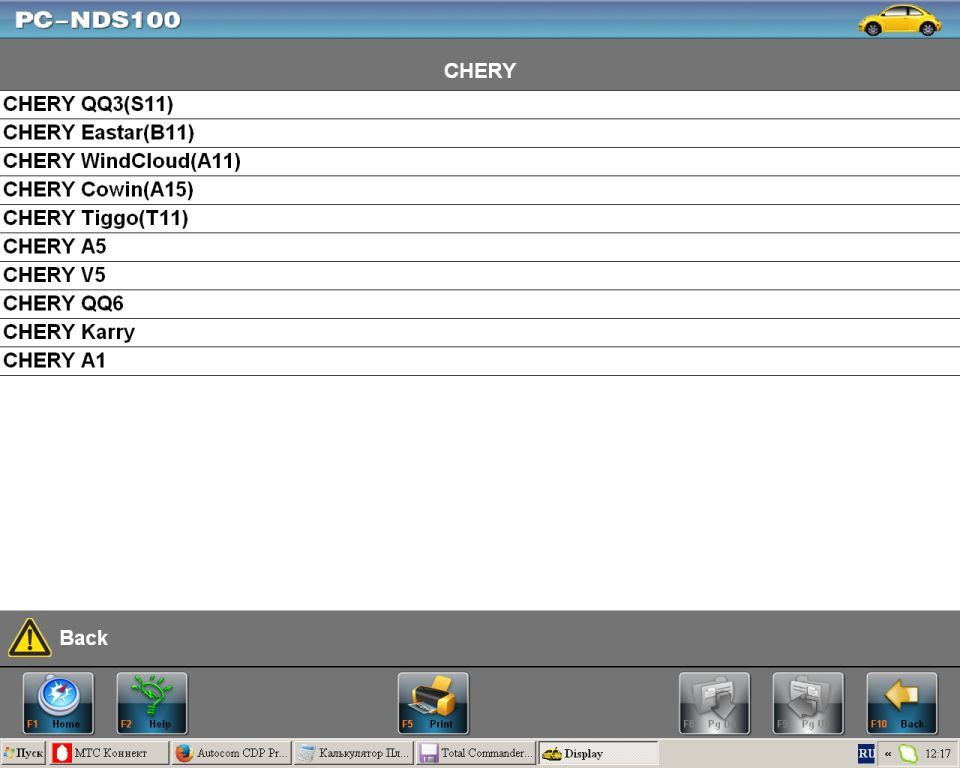Switch to Autocom CDP Pr... taskbar item
Screen dimensions: 960x768
pyautogui.click(x=231, y=753)
